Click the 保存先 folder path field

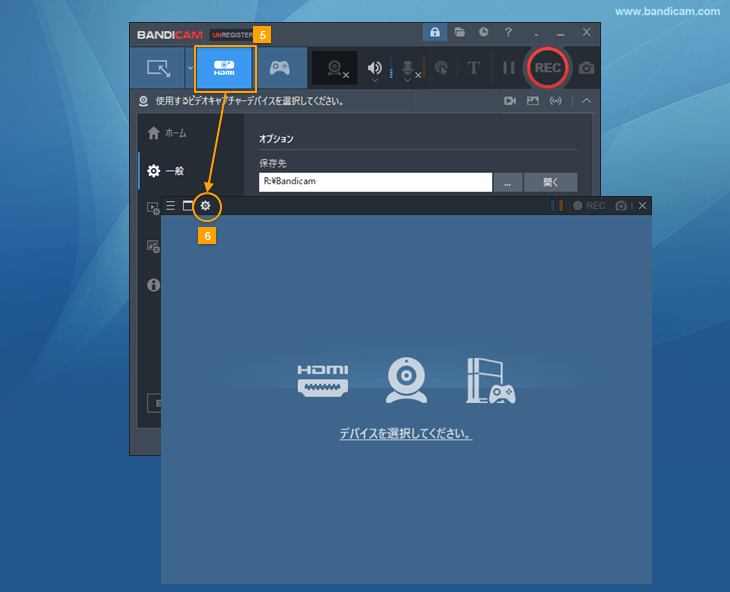click(x=375, y=182)
